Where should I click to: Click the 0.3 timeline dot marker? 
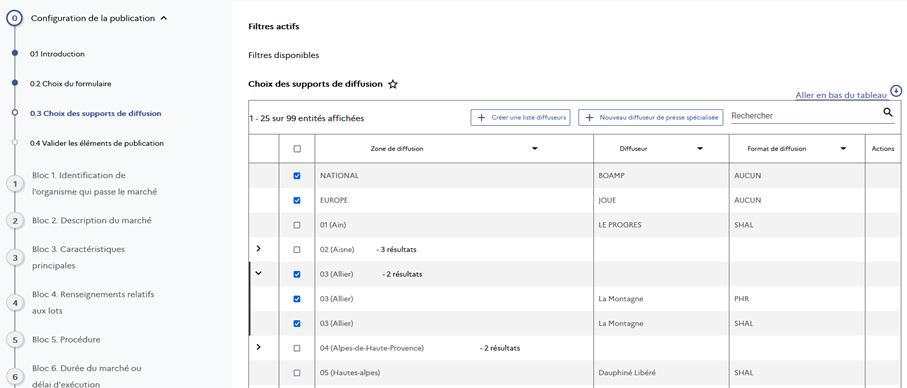point(14,113)
